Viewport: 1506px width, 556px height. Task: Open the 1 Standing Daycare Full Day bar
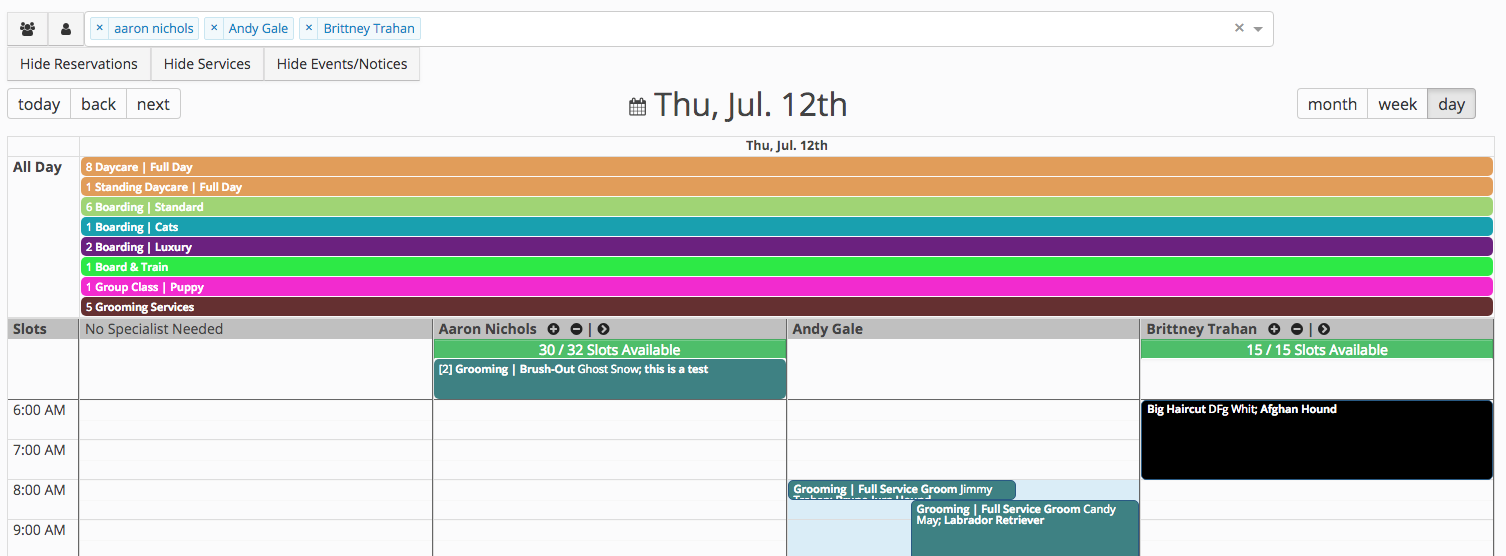click(x=786, y=187)
